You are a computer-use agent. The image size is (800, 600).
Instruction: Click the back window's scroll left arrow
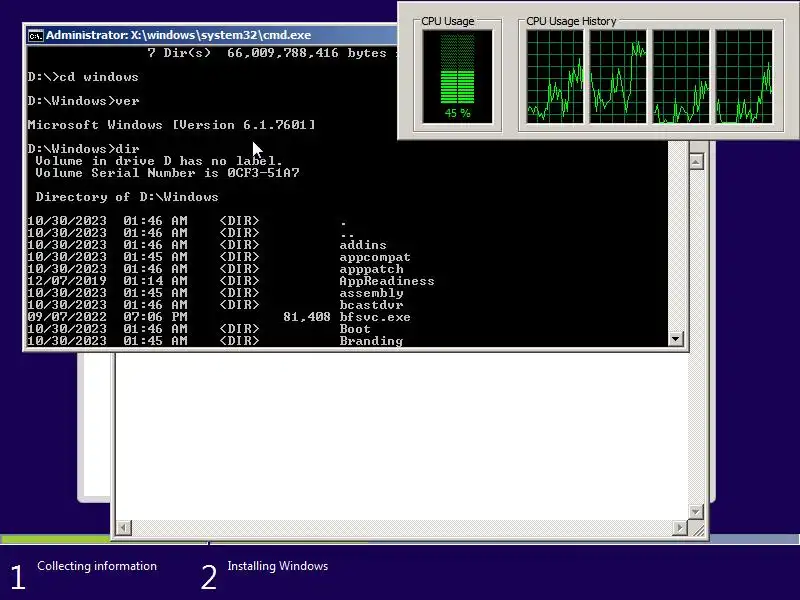[x=124, y=528]
